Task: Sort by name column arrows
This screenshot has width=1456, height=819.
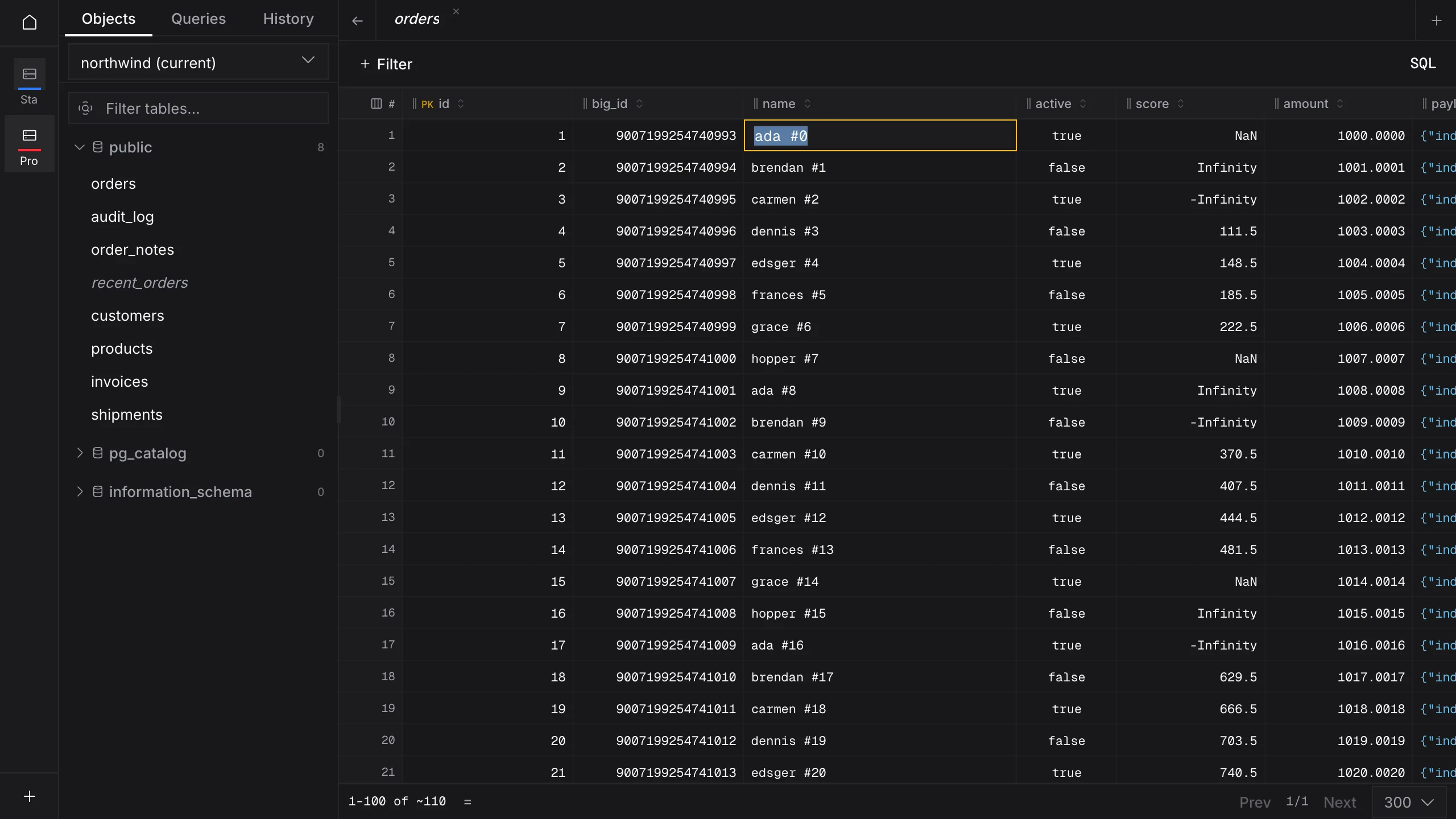Action: click(808, 104)
